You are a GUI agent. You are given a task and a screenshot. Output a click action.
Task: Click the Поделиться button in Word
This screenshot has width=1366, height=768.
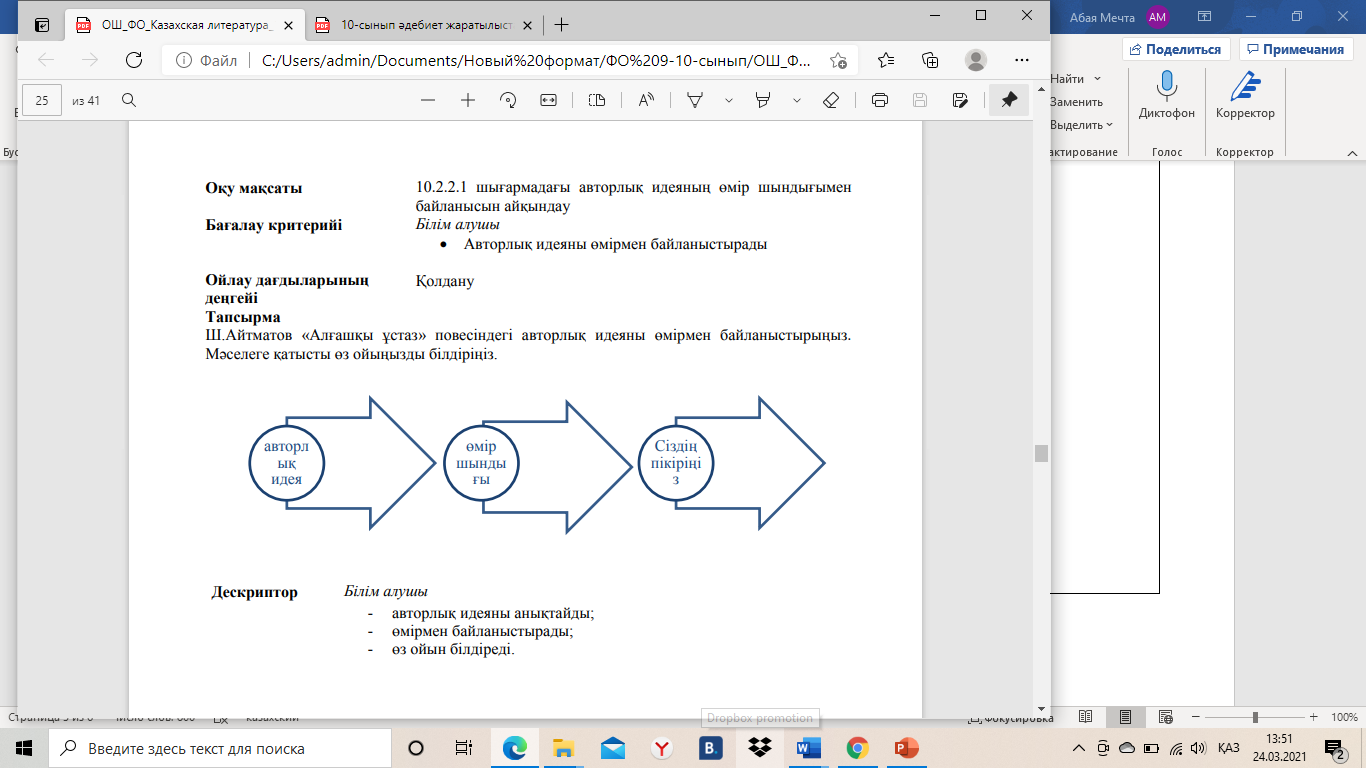pos(1176,49)
